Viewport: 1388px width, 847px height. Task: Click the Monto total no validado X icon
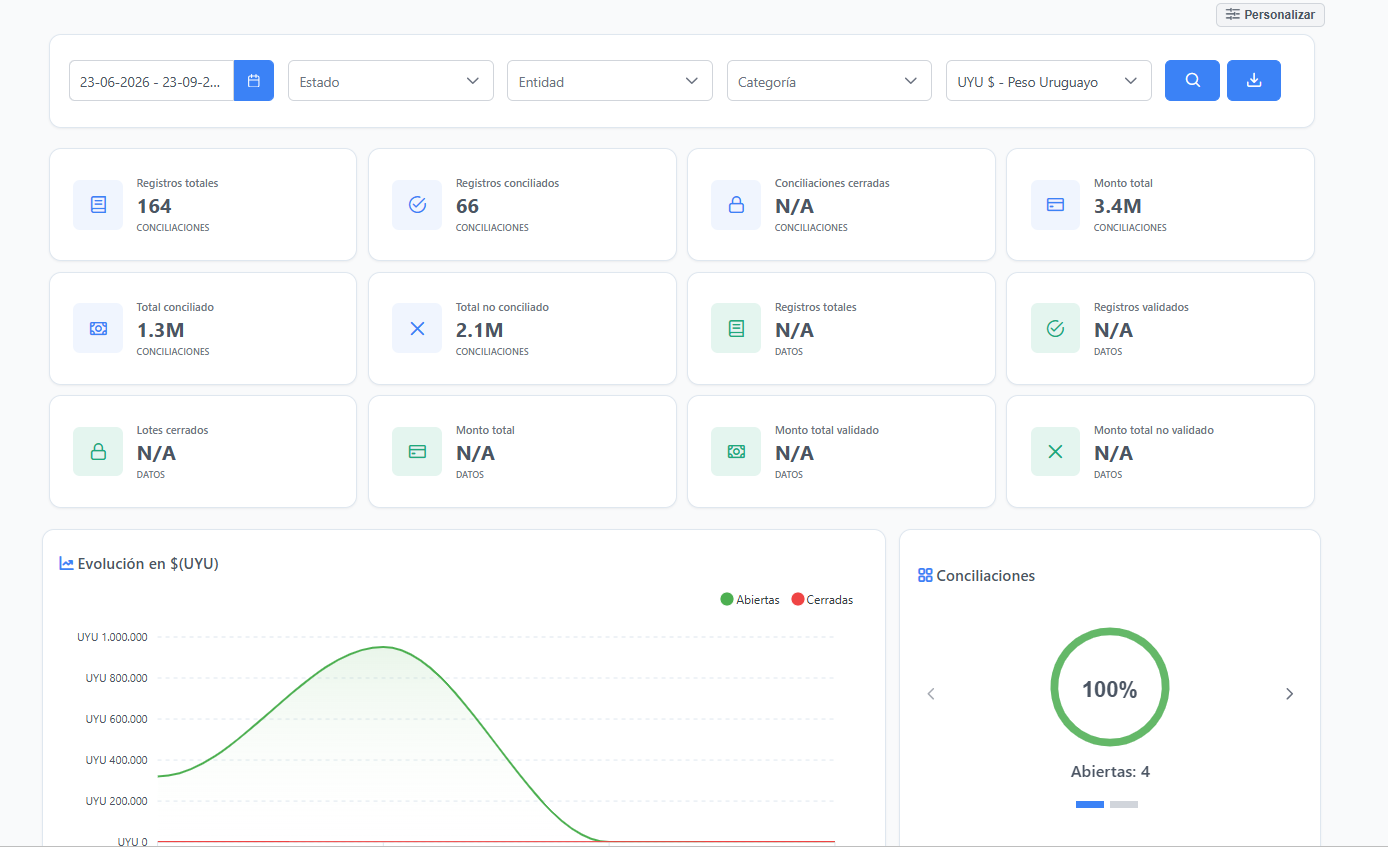coord(1056,452)
